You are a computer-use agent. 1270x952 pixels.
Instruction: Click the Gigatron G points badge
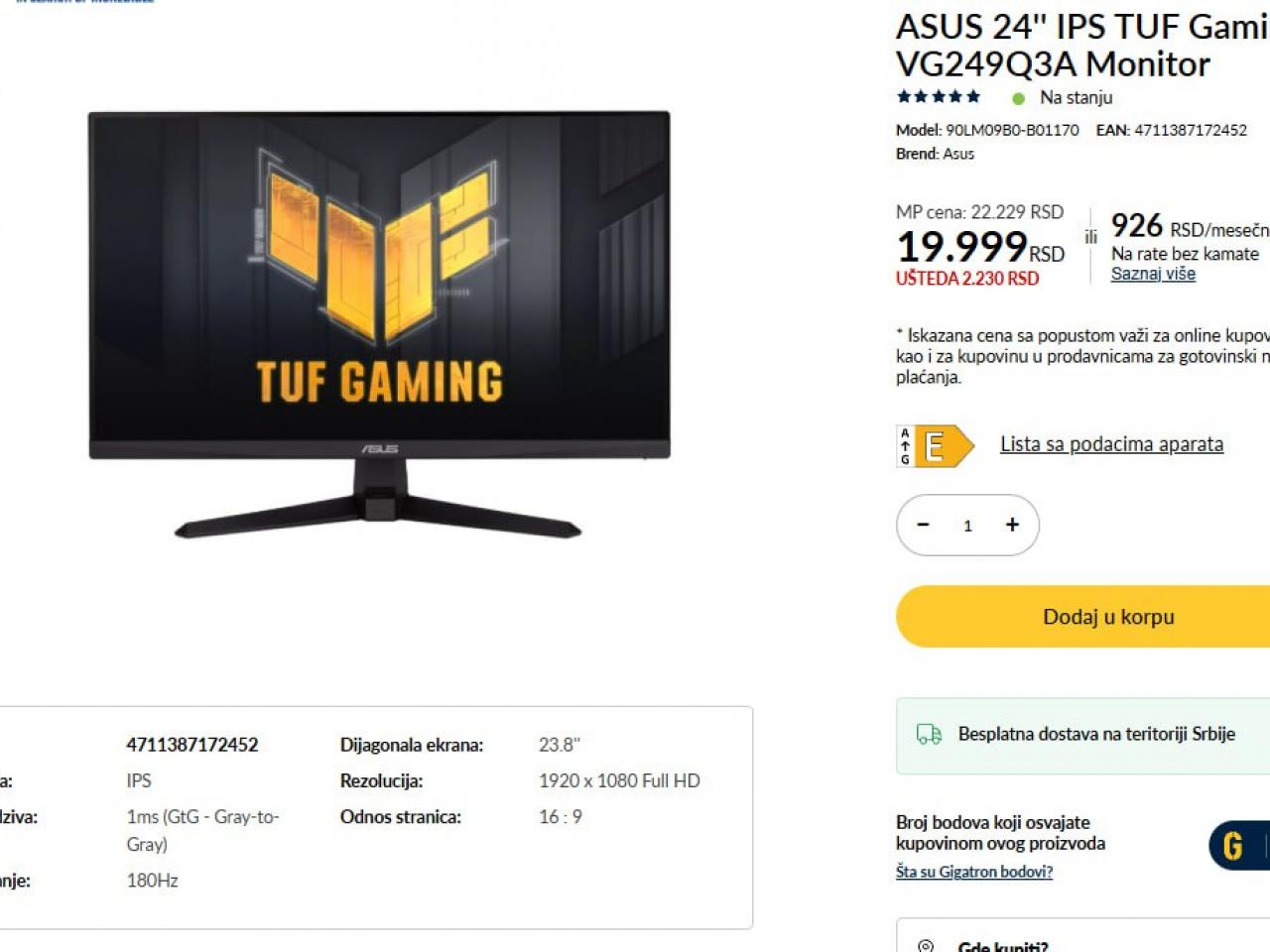click(x=1238, y=846)
